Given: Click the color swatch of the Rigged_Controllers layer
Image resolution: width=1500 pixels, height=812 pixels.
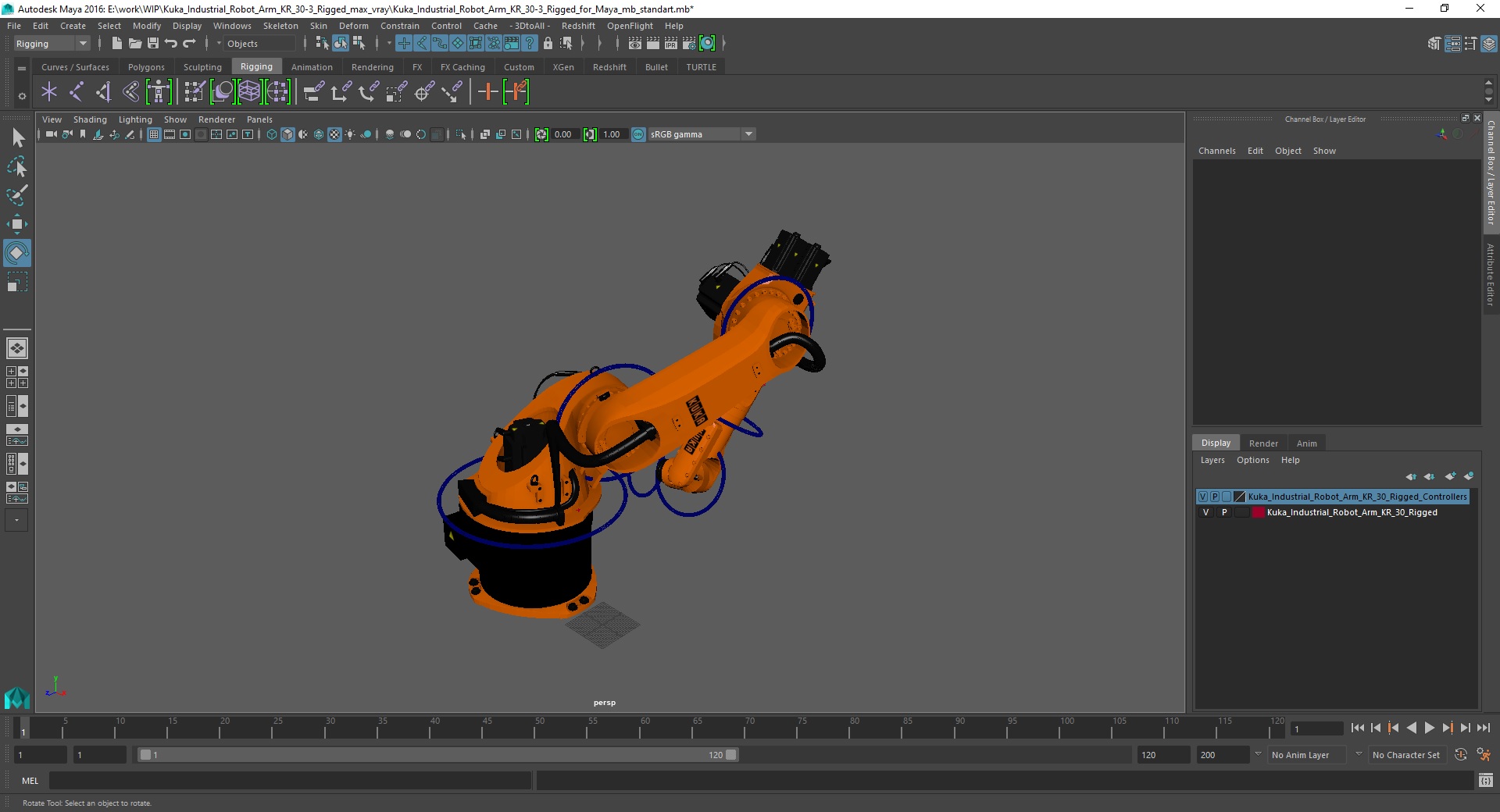Looking at the screenshot, I should (x=1239, y=497).
